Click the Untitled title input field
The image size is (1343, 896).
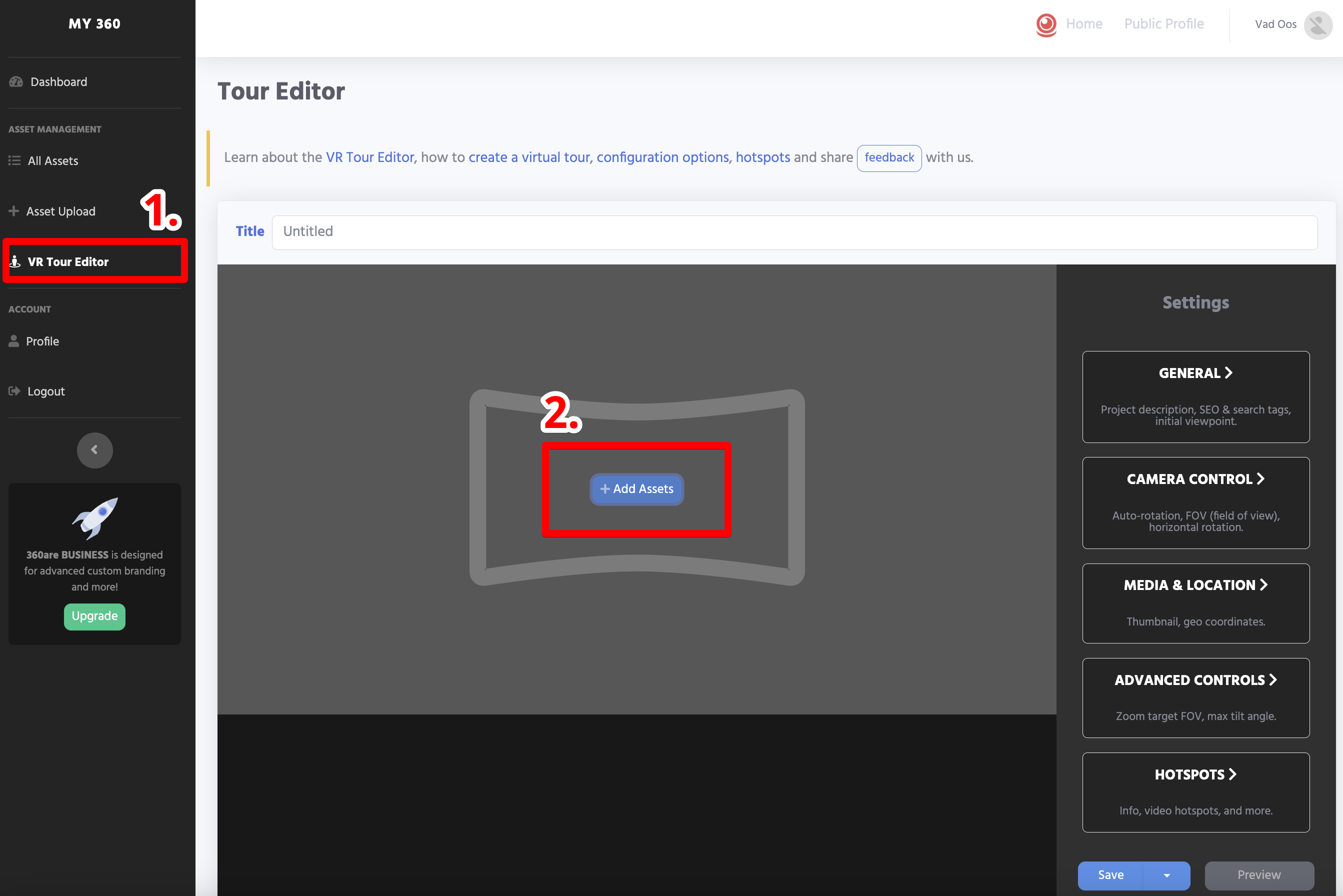point(794,232)
